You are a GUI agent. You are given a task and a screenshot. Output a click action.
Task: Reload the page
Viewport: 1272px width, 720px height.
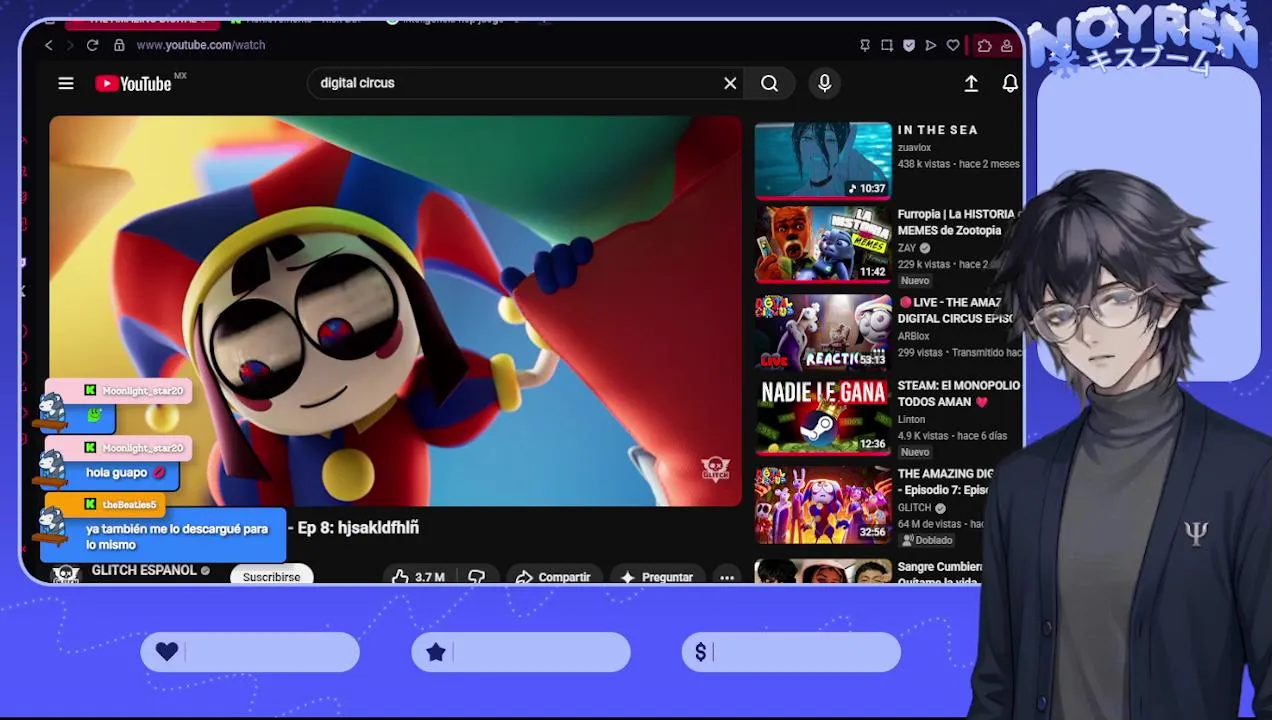point(92,45)
